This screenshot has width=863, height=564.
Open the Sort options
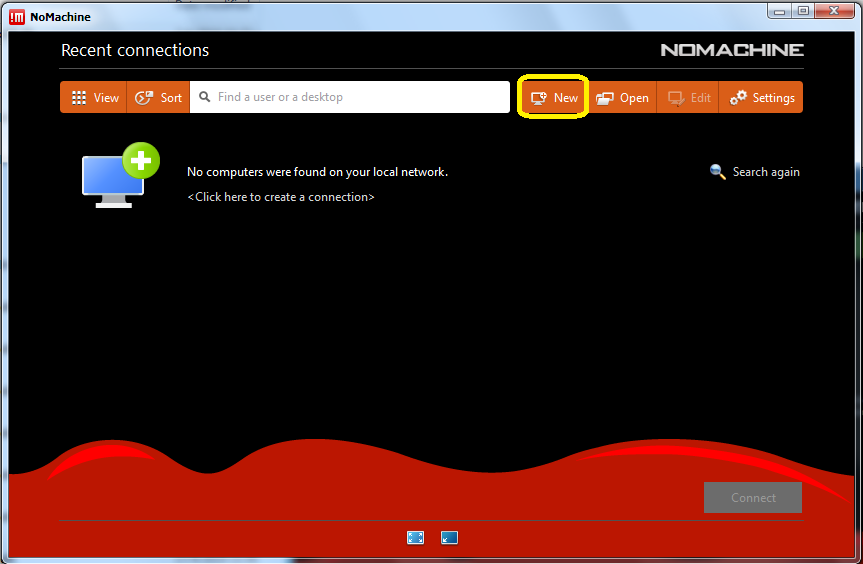tap(159, 98)
